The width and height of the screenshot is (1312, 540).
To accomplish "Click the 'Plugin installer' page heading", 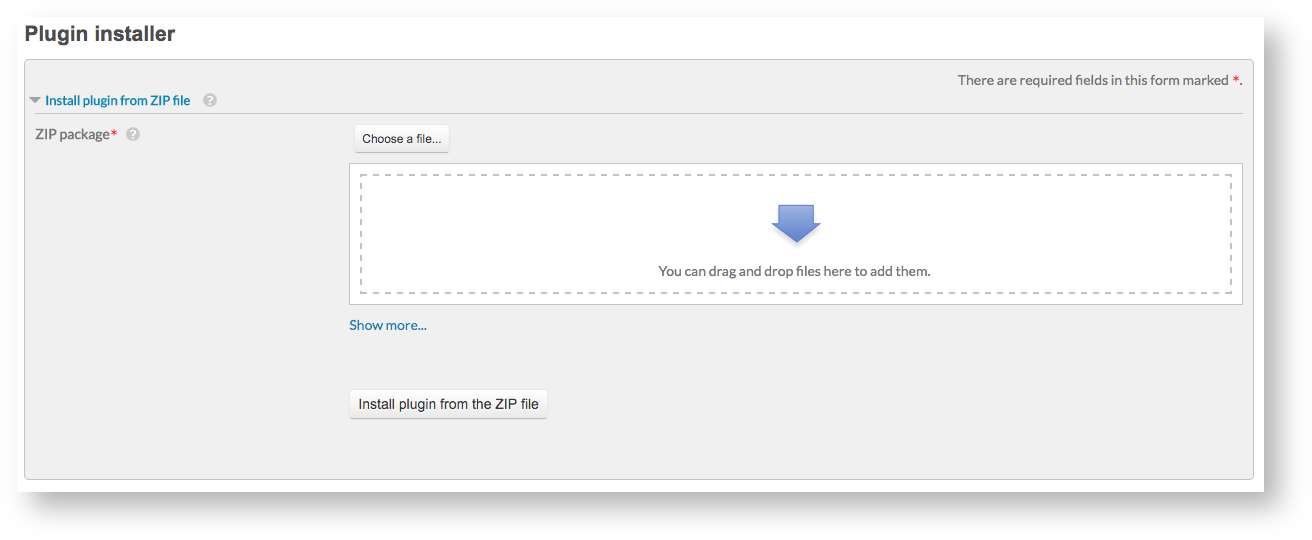I will click(x=100, y=34).
